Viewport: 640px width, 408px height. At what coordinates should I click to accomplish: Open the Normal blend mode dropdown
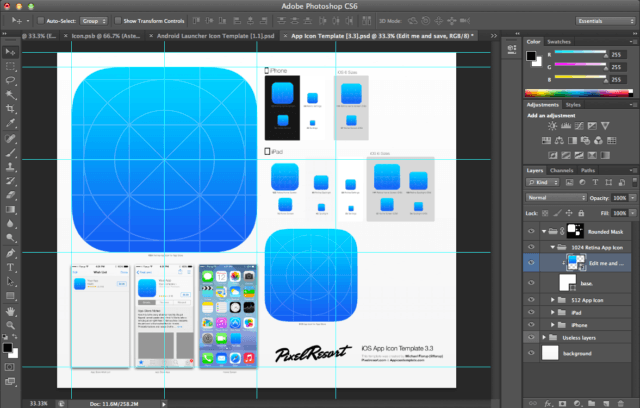click(556, 198)
